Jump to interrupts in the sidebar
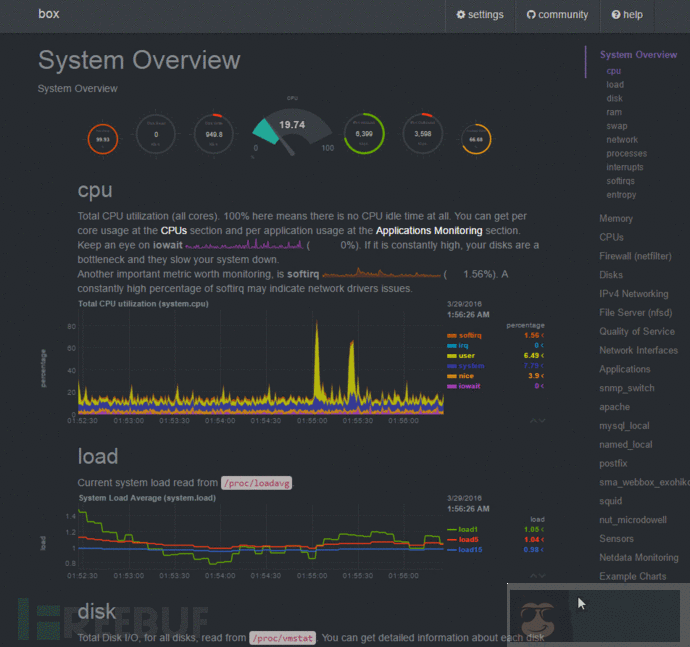This screenshot has height=647, width=690. [x=624, y=167]
